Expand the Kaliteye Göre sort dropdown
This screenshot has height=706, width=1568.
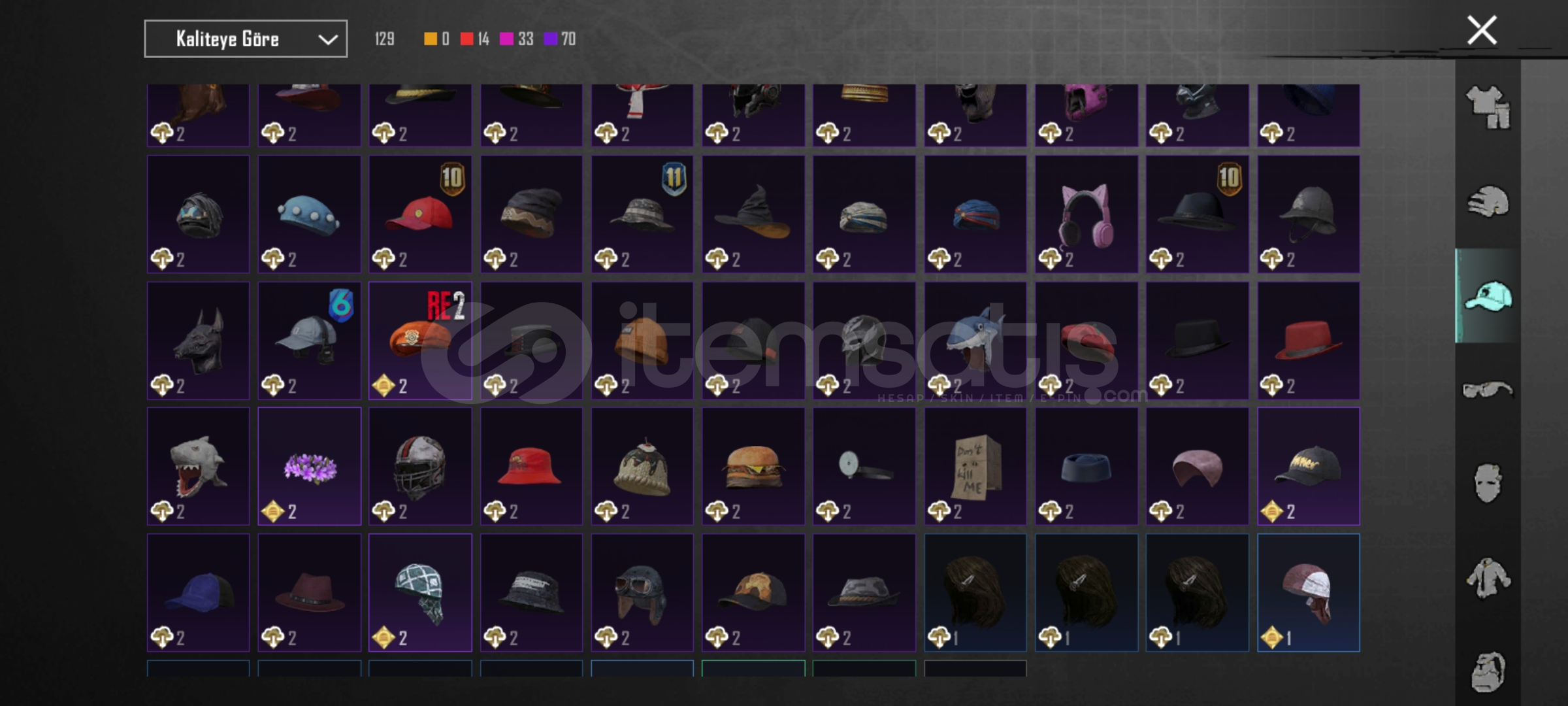point(246,39)
